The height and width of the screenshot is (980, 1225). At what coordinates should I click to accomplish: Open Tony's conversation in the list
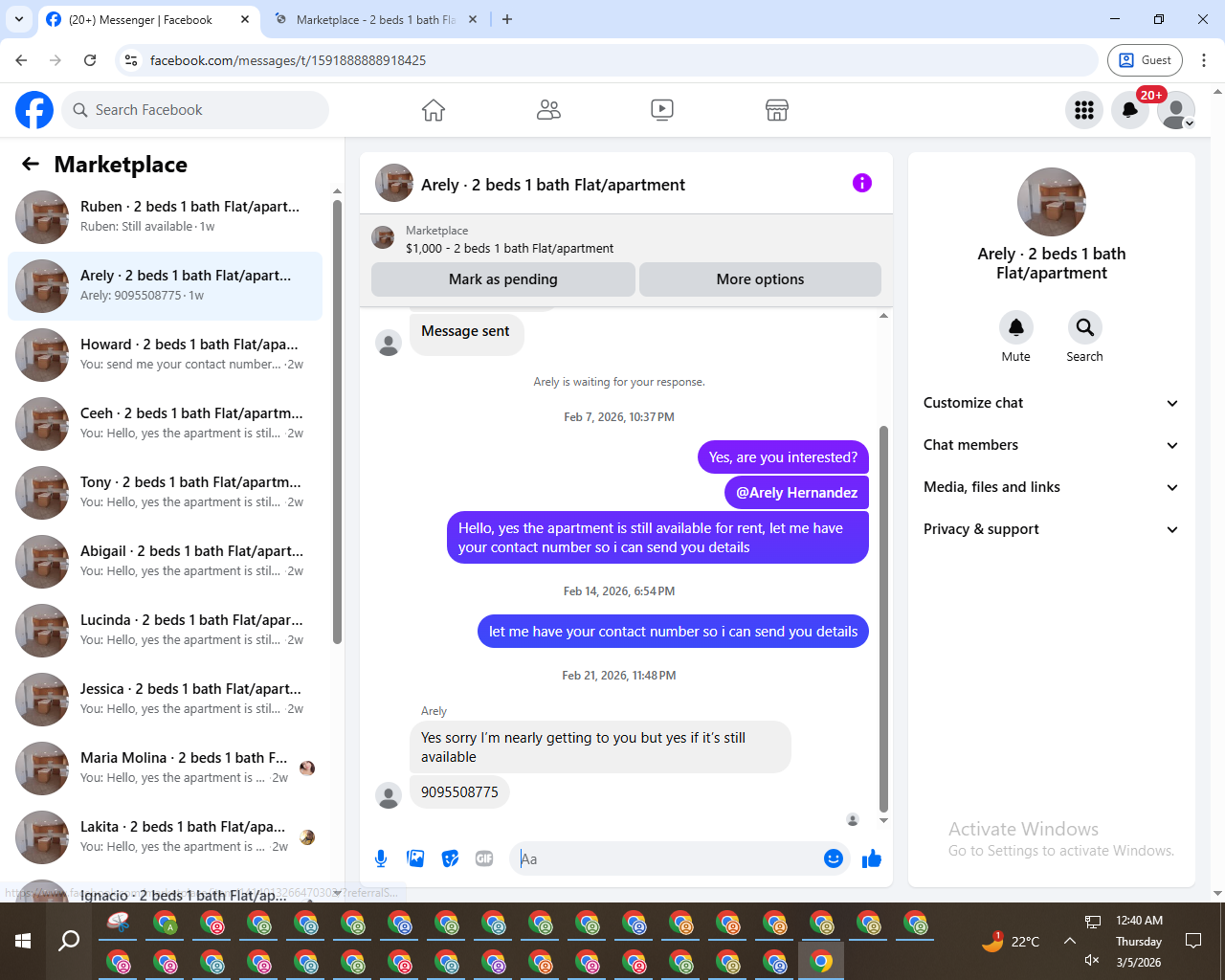[x=165, y=493]
